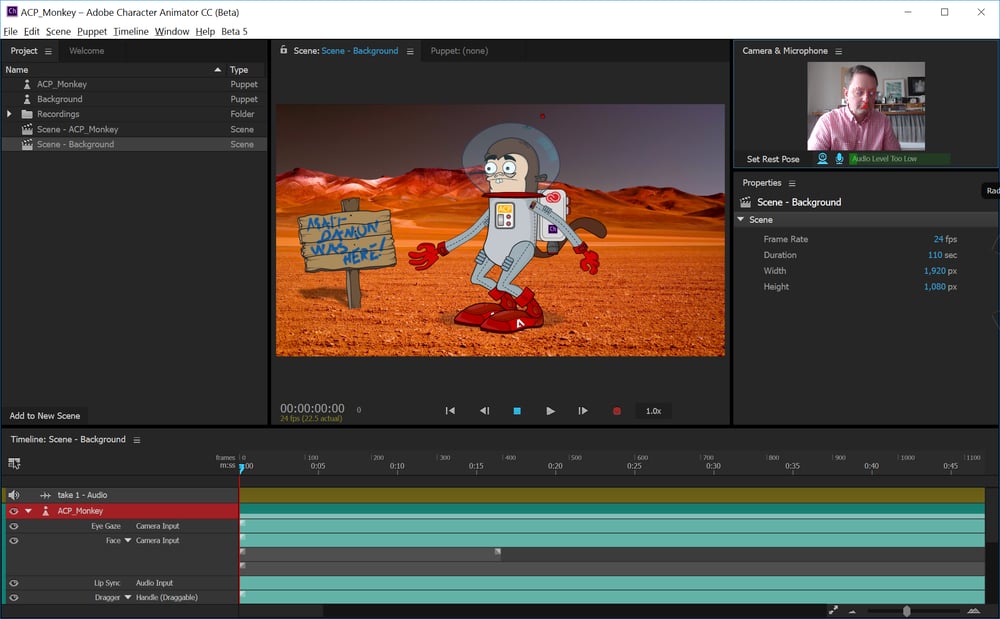Click the red Record button
Viewport: 1000px width, 619px height.
[617, 411]
